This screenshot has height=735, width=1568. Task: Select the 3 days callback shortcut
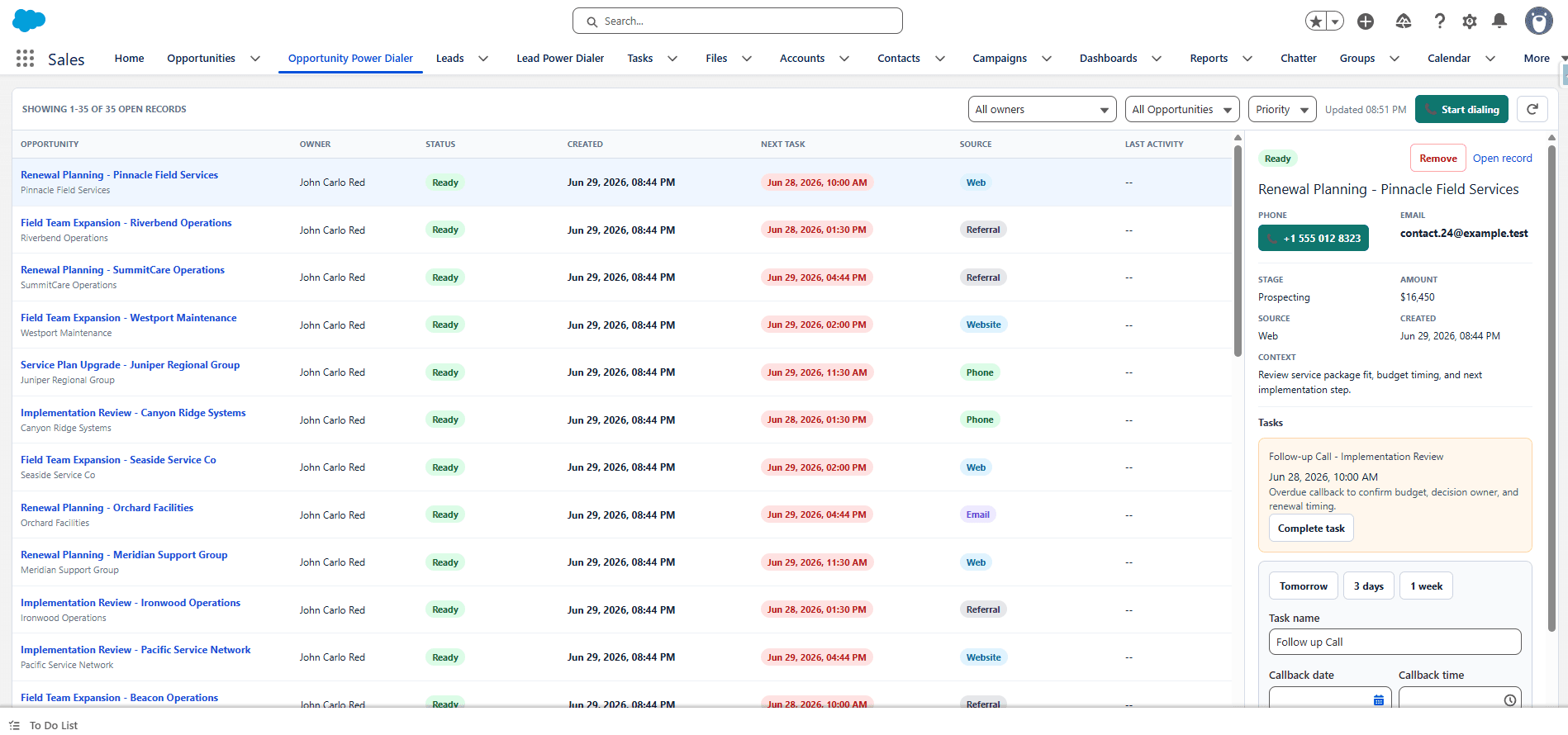pyautogui.click(x=1369, y=586)
